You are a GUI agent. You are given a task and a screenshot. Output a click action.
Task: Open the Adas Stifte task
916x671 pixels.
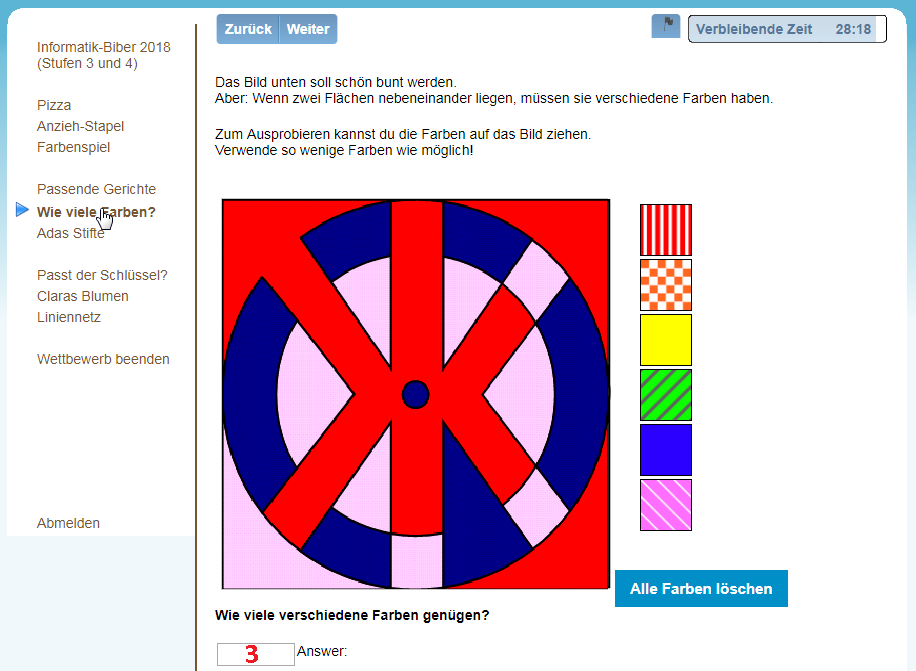(x=71, y=233)
